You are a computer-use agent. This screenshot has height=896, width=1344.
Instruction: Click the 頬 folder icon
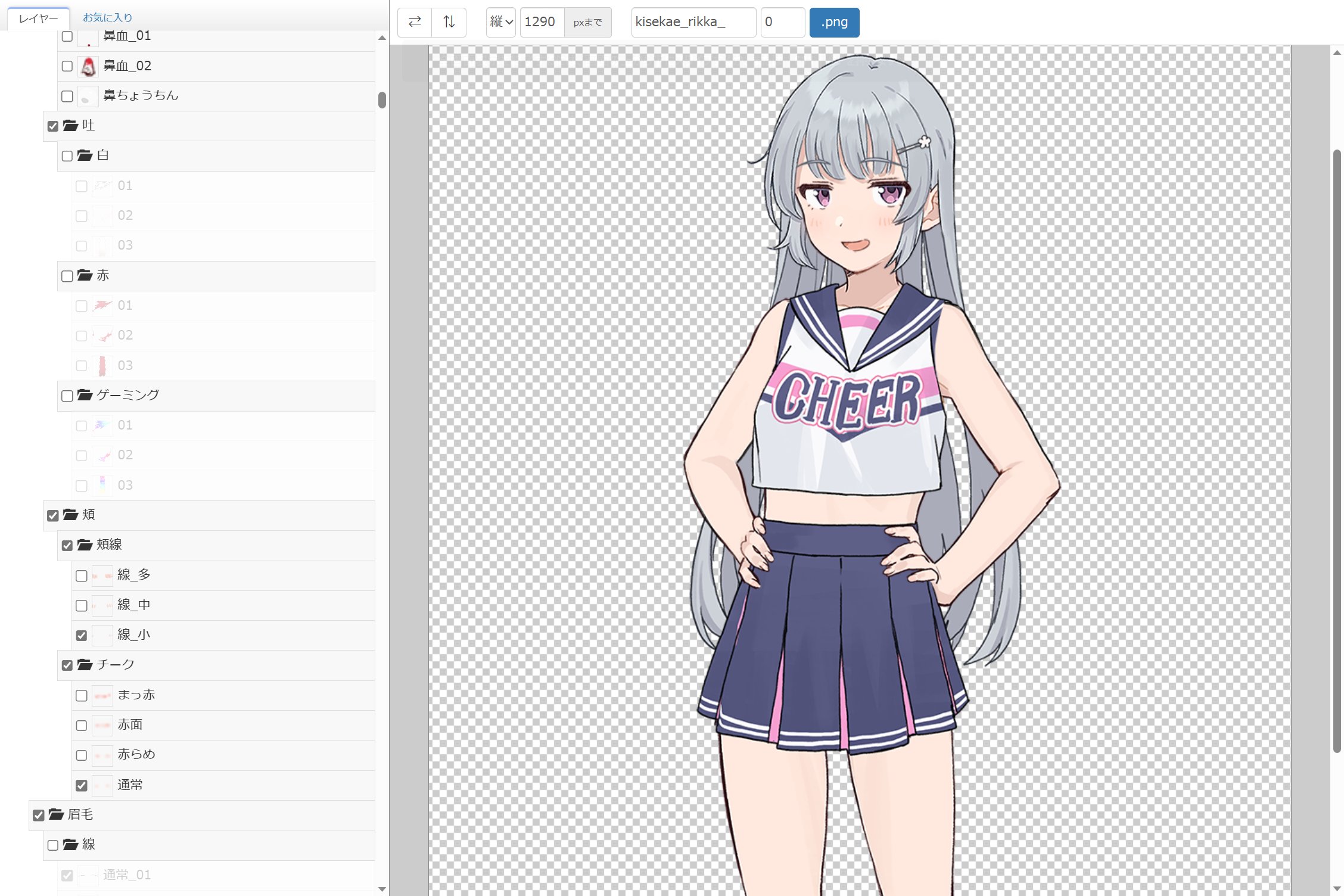[x=71, y=514]
